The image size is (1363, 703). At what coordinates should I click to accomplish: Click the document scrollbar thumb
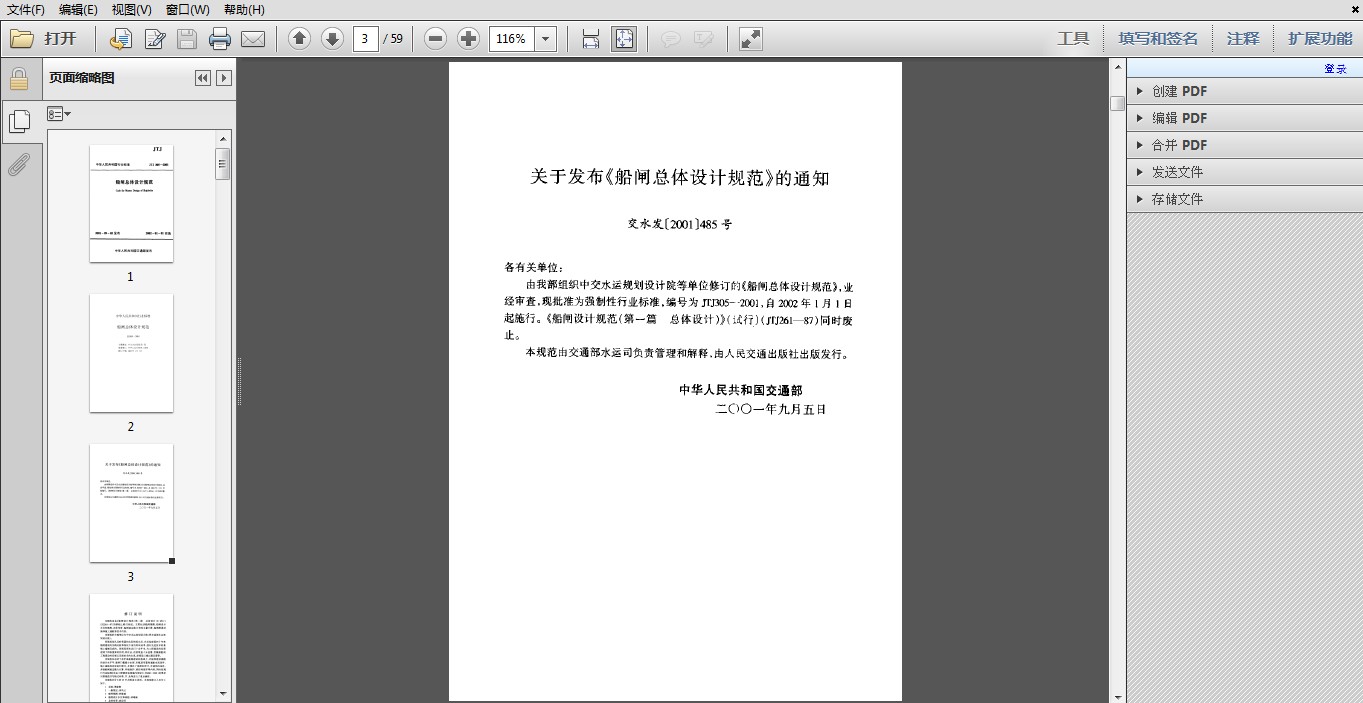[x=1117, y=103]
